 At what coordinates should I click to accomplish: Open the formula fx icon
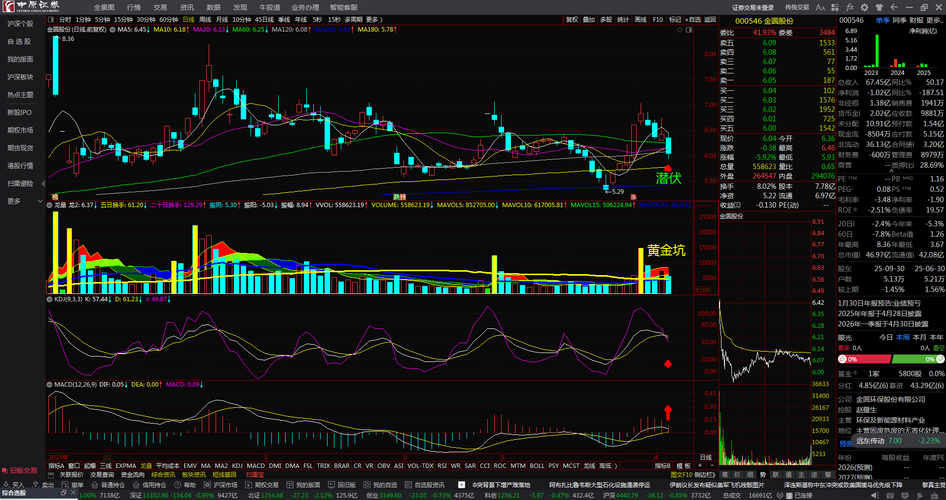pos(849,7)
